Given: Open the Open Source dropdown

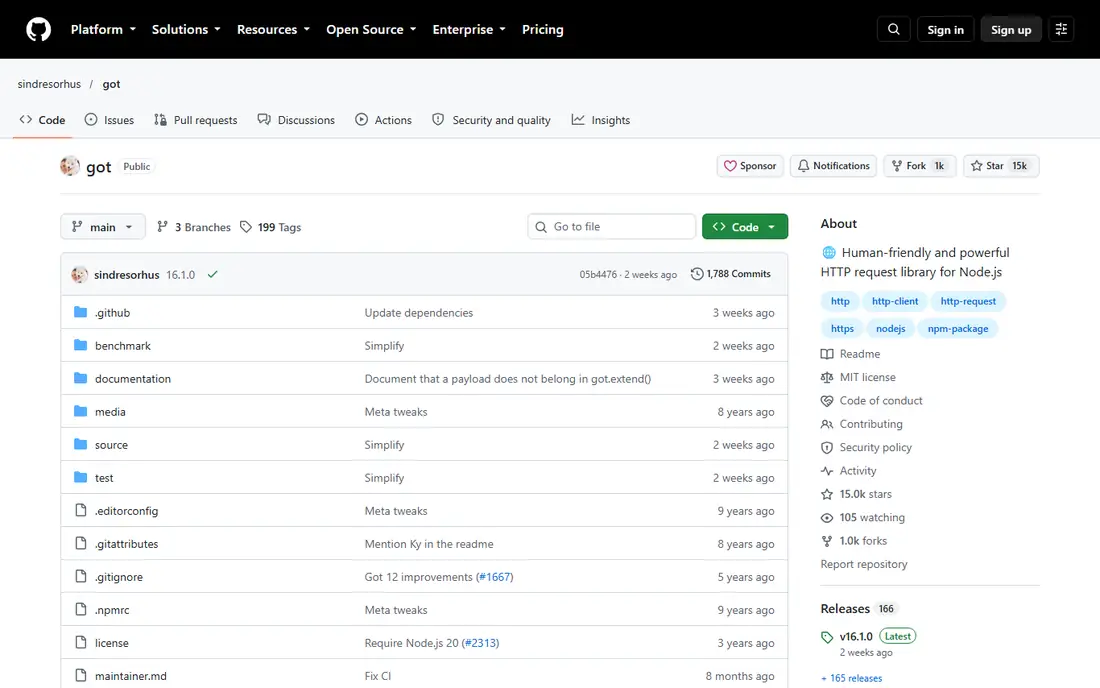Looking at the screenshot, I should 371,29.
